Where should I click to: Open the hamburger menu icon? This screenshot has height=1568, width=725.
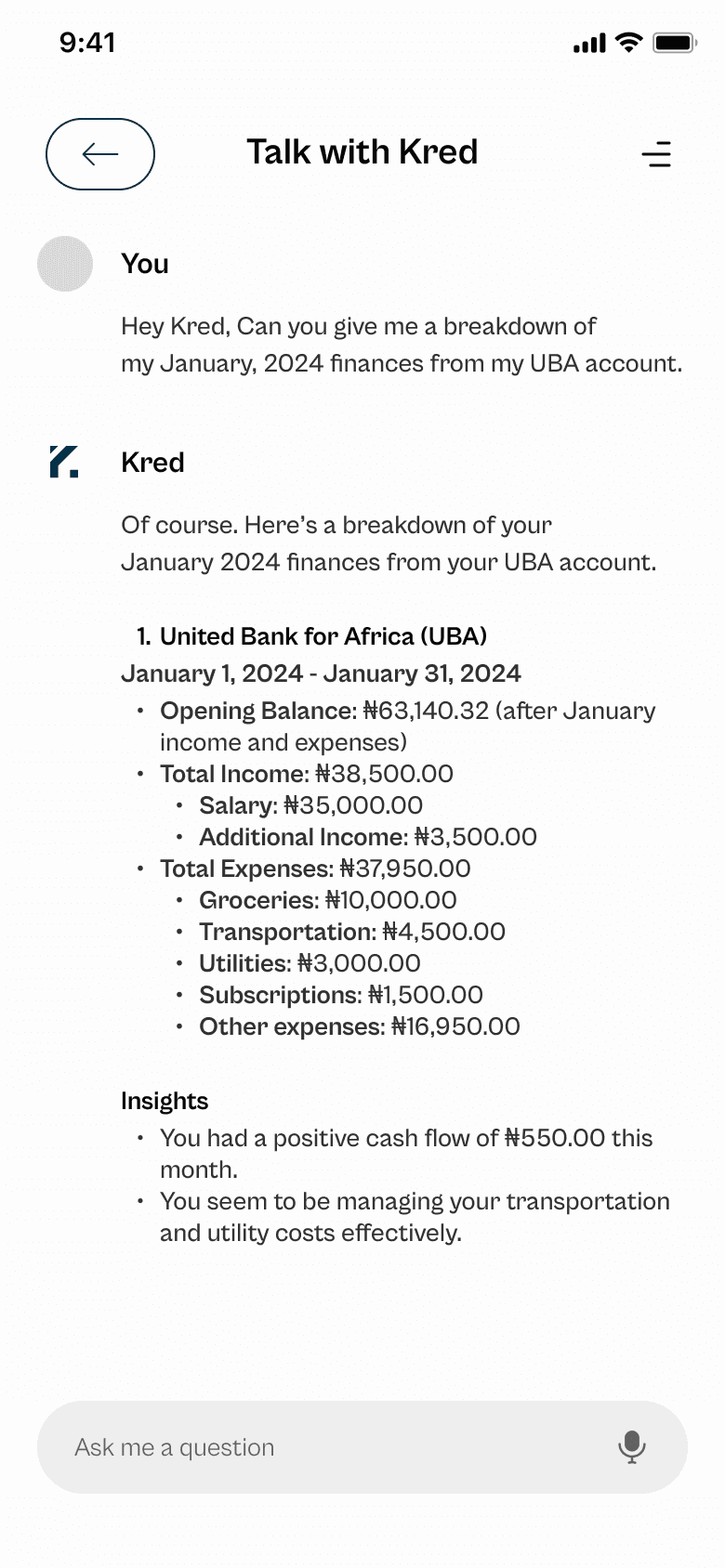(656, 154)
